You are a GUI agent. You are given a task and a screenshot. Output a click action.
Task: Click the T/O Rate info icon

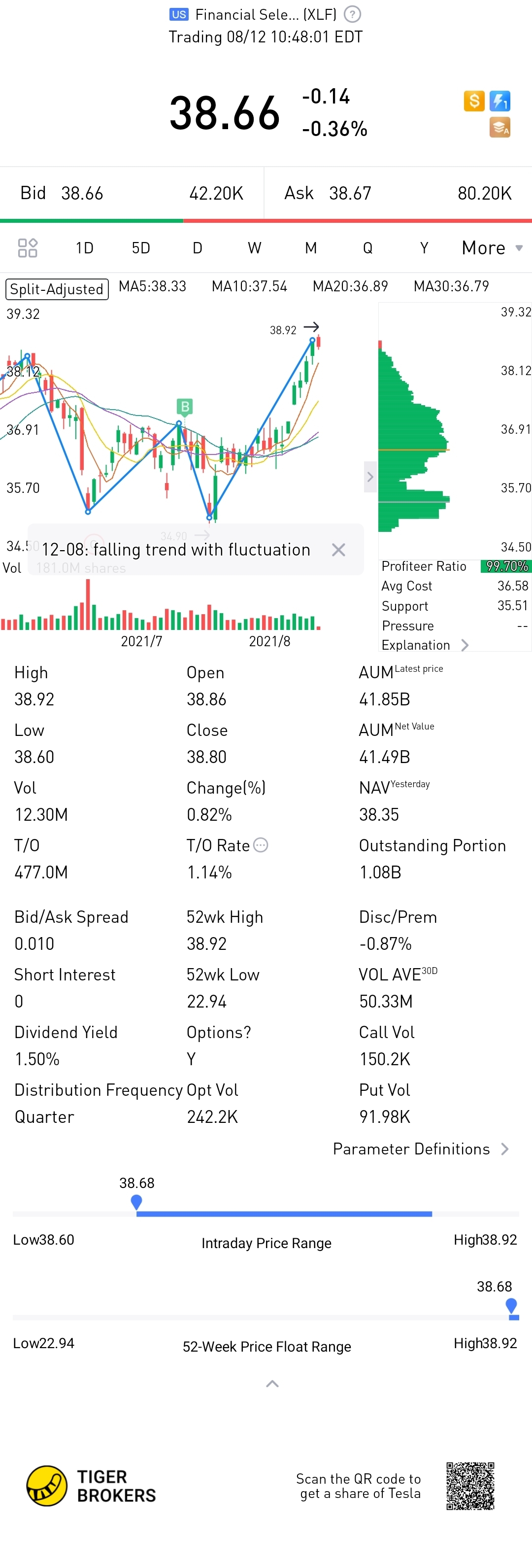260,845
